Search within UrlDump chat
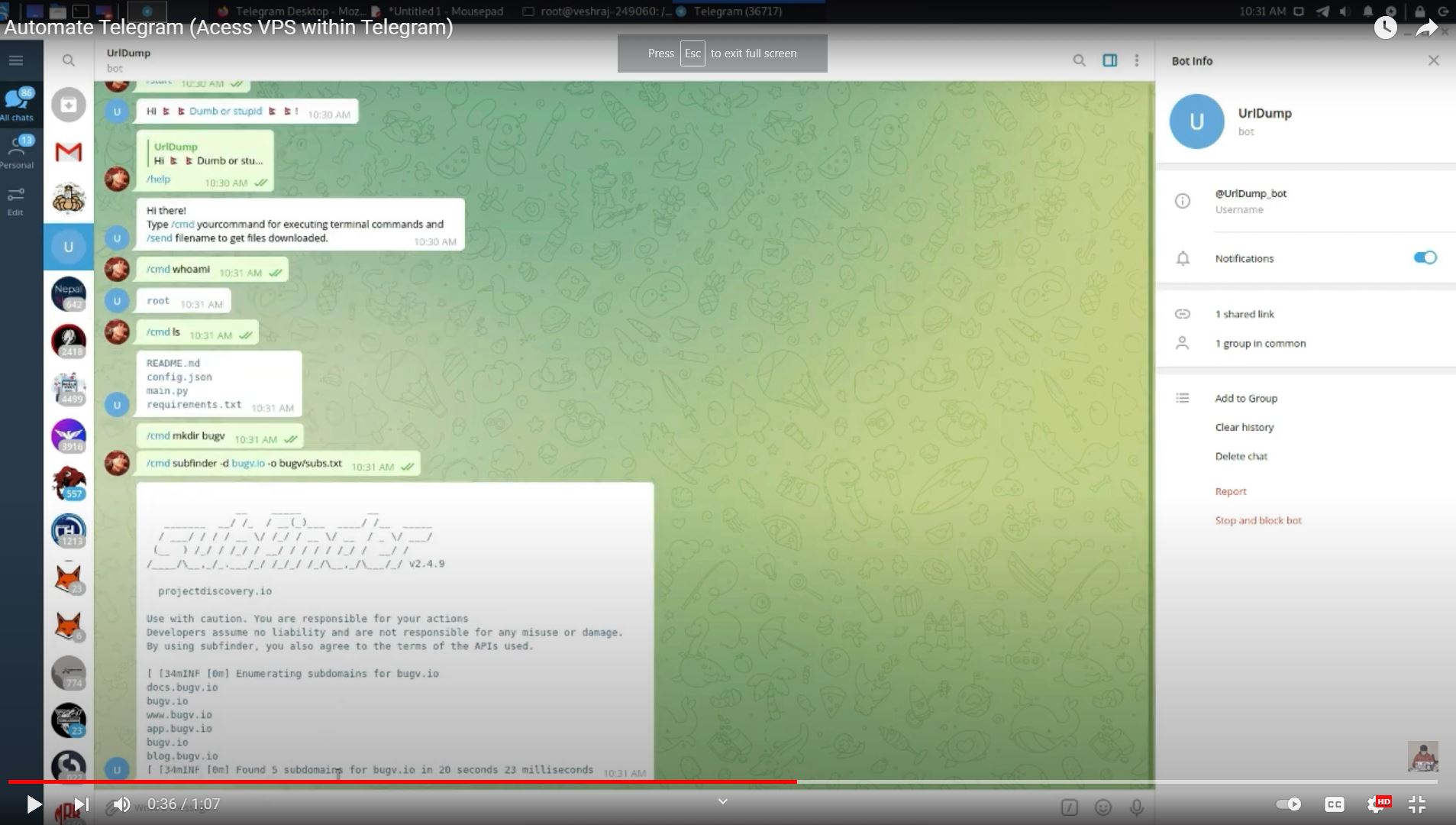Viewport: 1456px width, 825px height. pyautogui.click(x=1079, y=60)
